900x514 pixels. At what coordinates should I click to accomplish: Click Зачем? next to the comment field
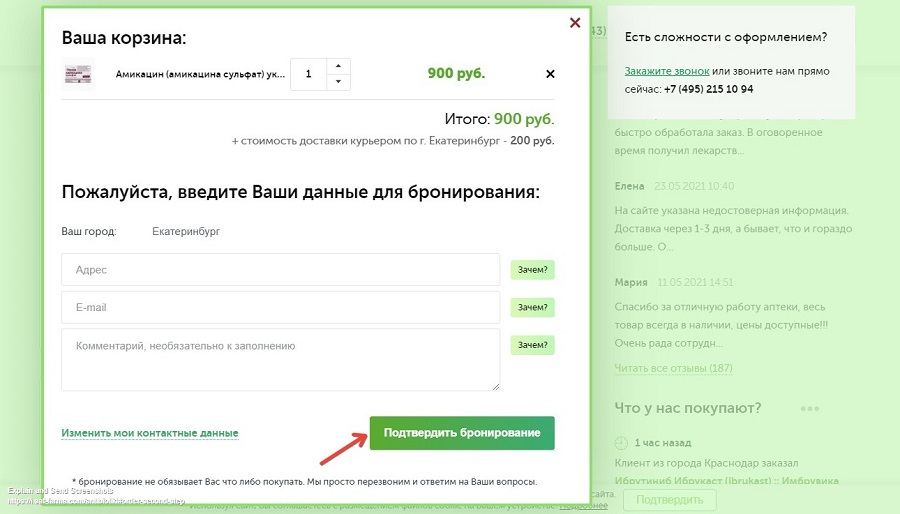[x=532, y=345]
